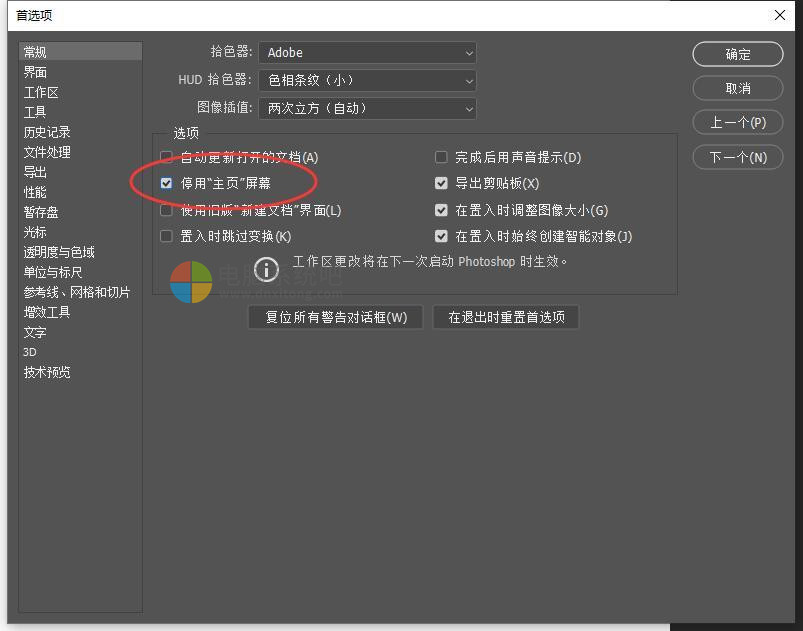Image resolution: width=803 pixels, height=631 pixels.
Task: Toggle 置入时跳过变换 checkbox
Action: (x=167, y=237)
